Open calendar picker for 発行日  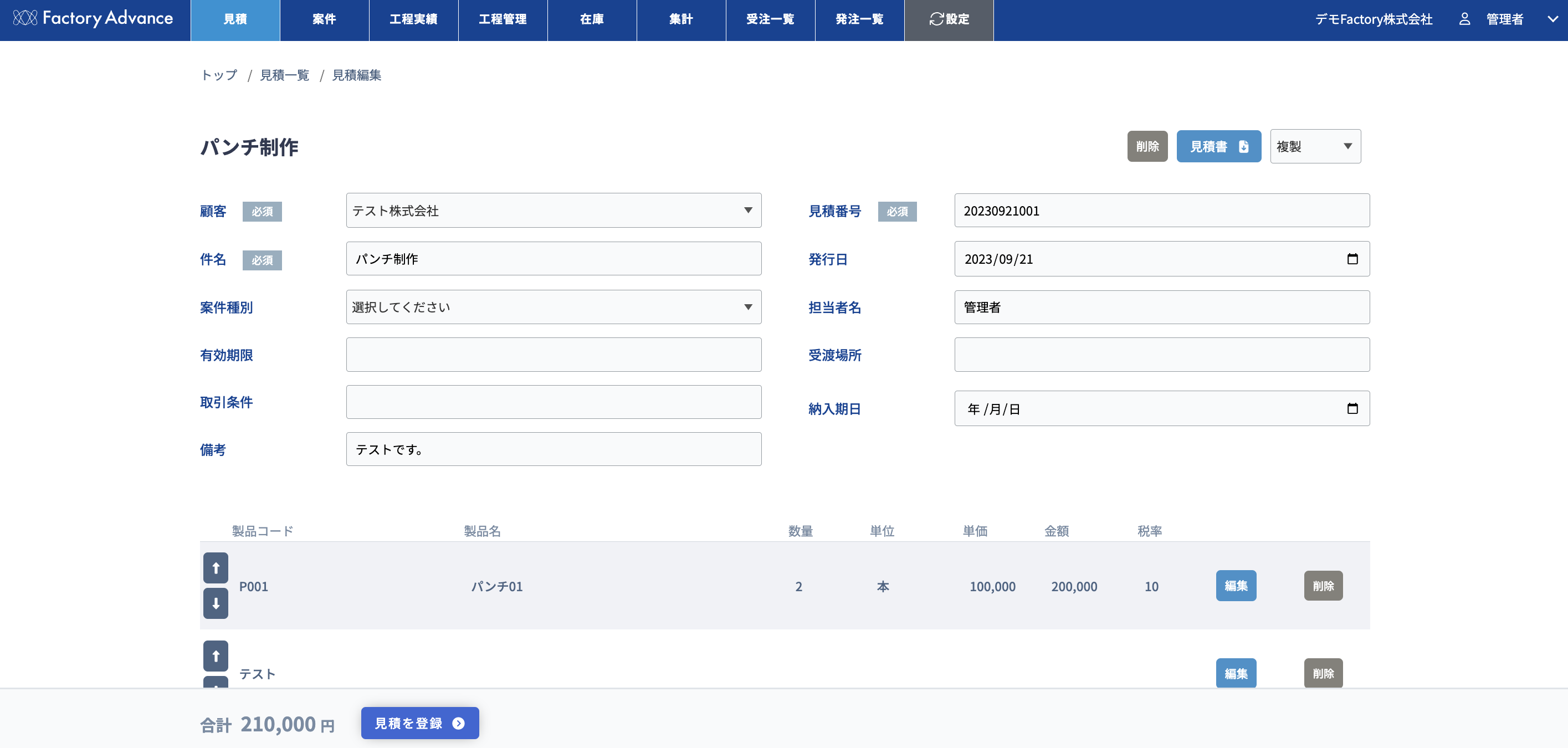click(1352, 259)
